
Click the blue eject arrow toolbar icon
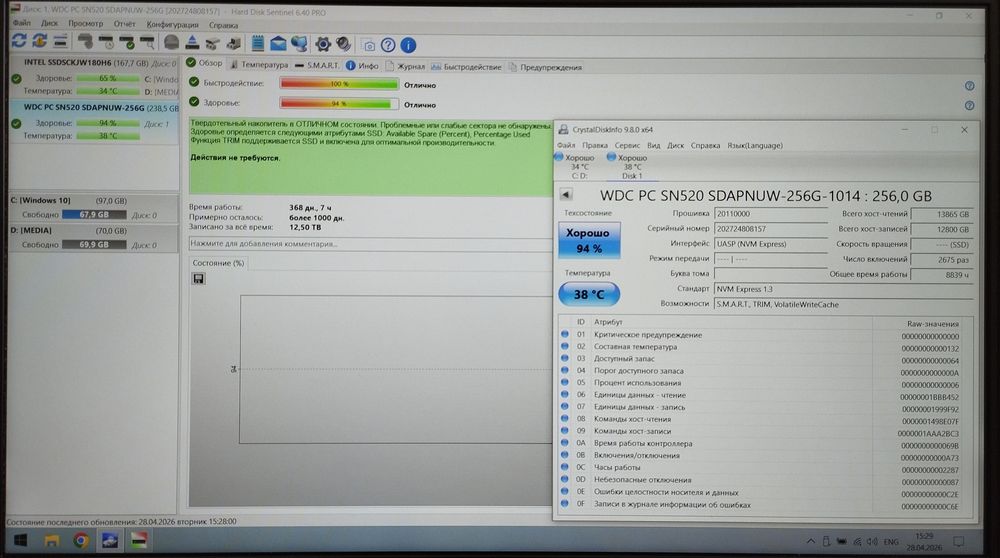tap(192, 43)
